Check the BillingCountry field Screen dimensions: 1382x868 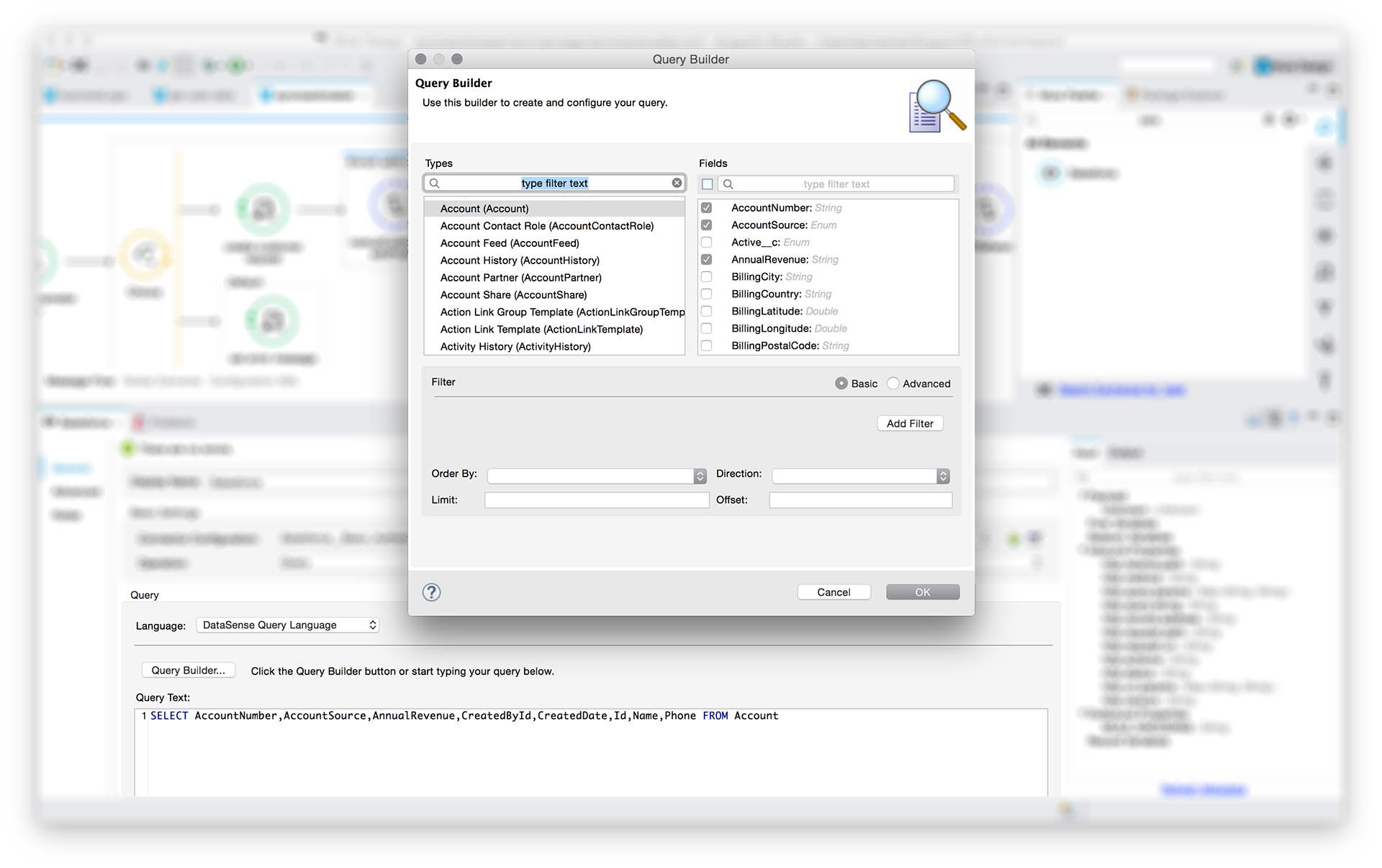coord(707,294)
